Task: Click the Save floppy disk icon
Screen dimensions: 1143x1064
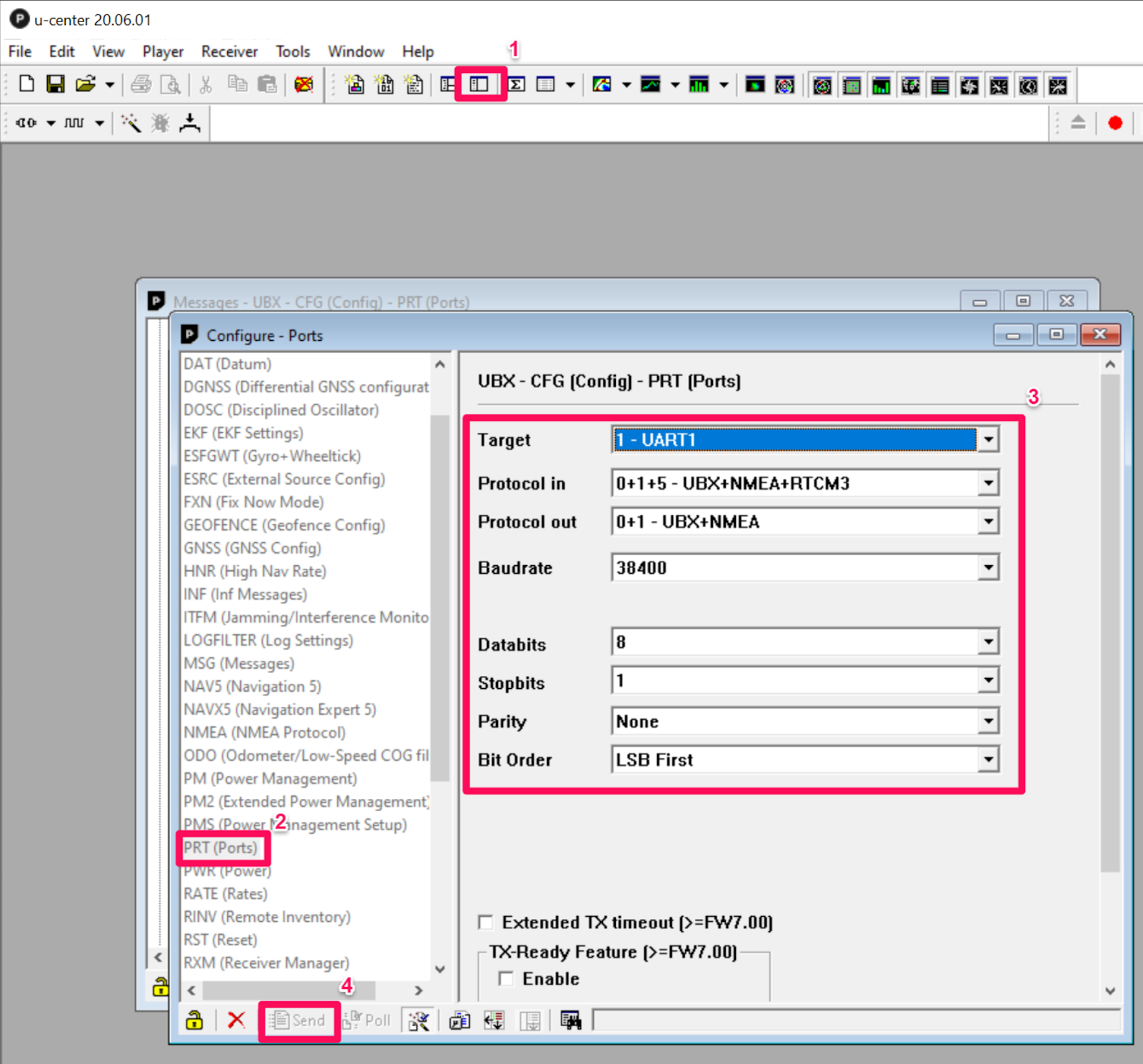Action: point(56,84)
